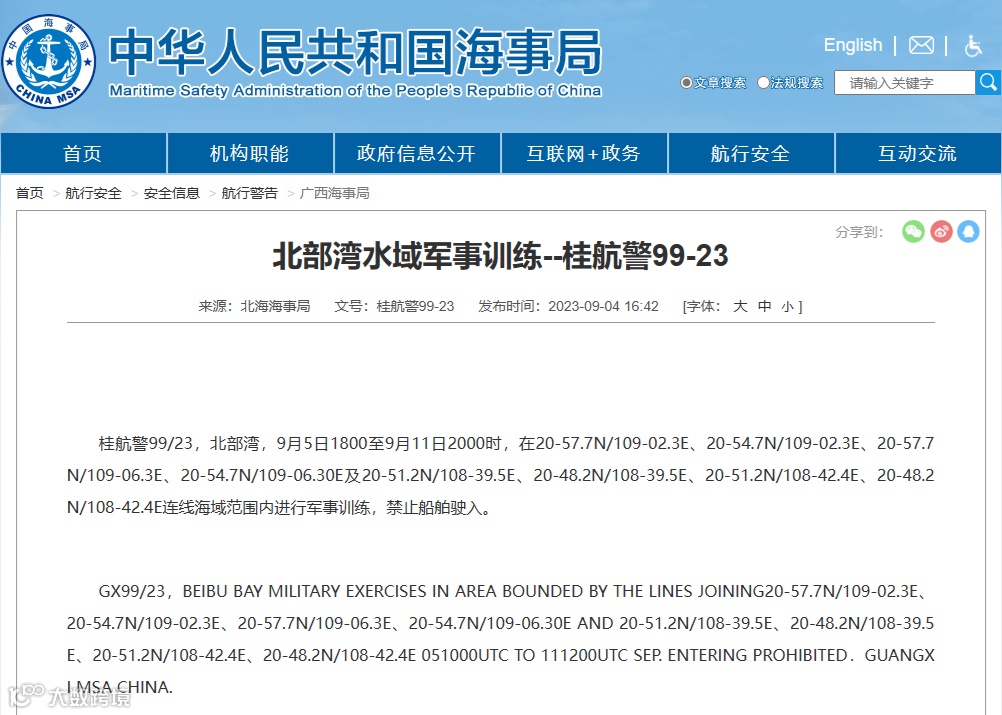The width and height of the screenshot is (1002, 715).
Task: Click the source text 来源：北海海事局
Action: 254,306
